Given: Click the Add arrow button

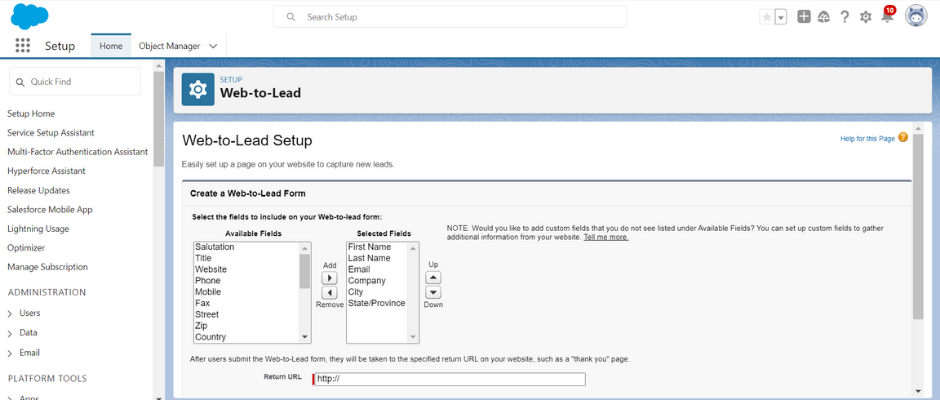Looking at the screenshot, I should coord(330,278).
